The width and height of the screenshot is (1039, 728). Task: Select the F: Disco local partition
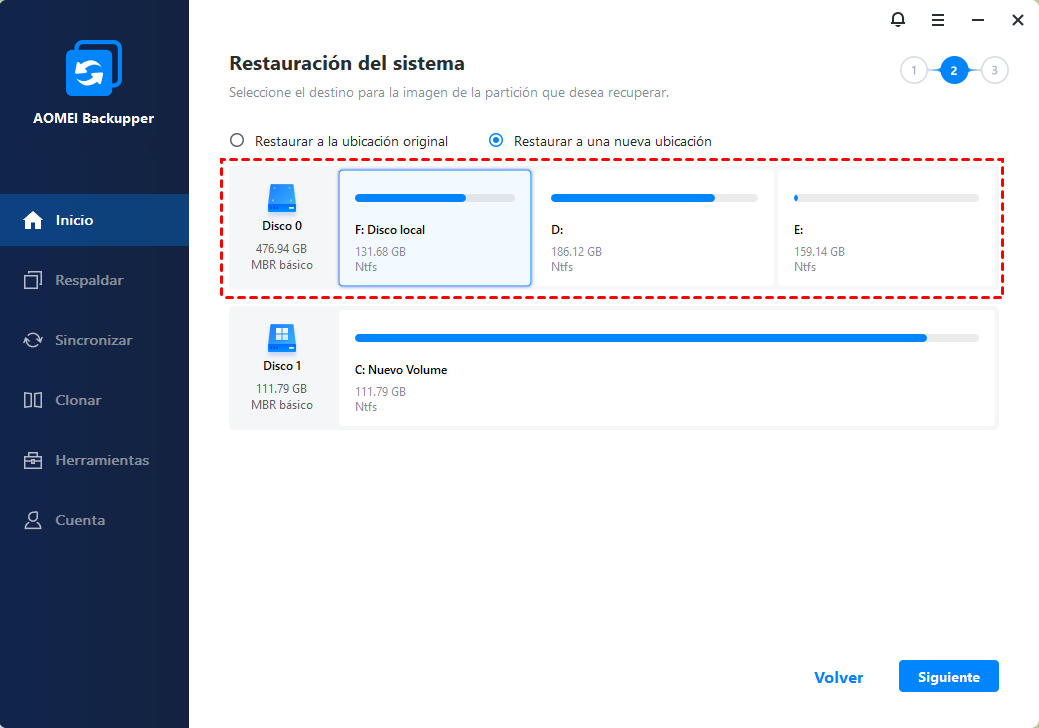click(x=435, y=228)
